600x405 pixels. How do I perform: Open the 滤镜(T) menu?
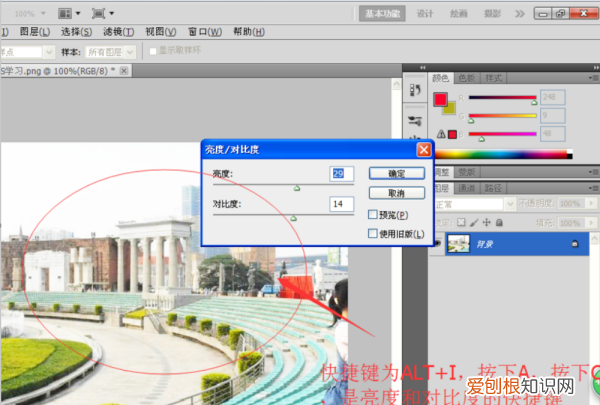[119, 32]
